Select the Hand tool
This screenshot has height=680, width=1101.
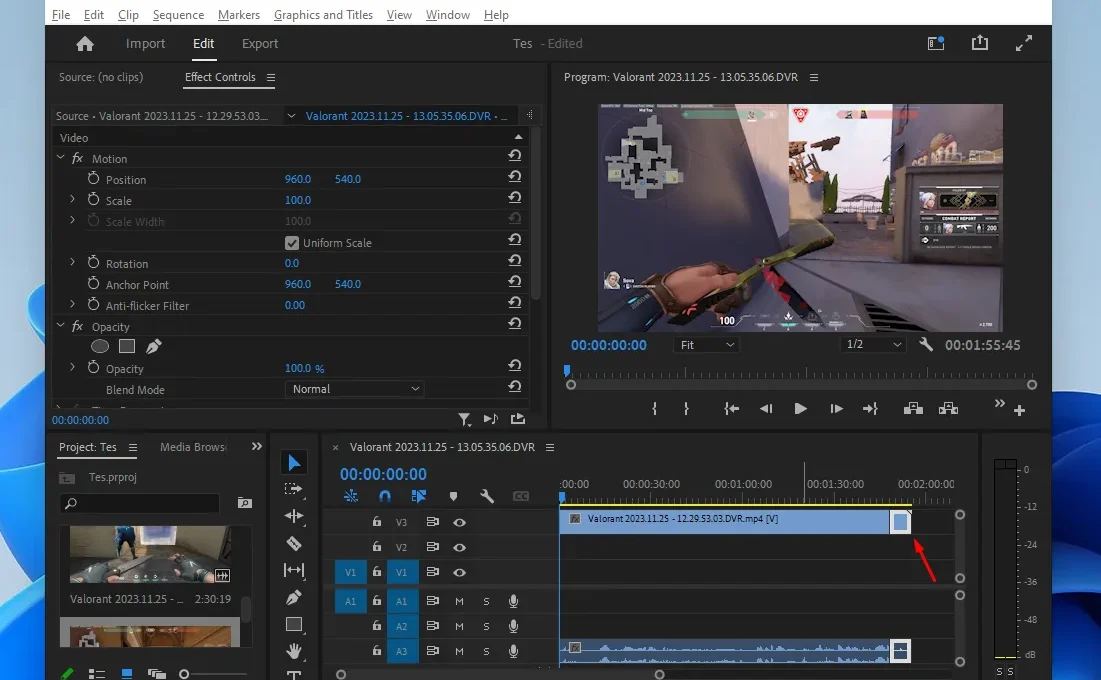click(x=294, y=651)
